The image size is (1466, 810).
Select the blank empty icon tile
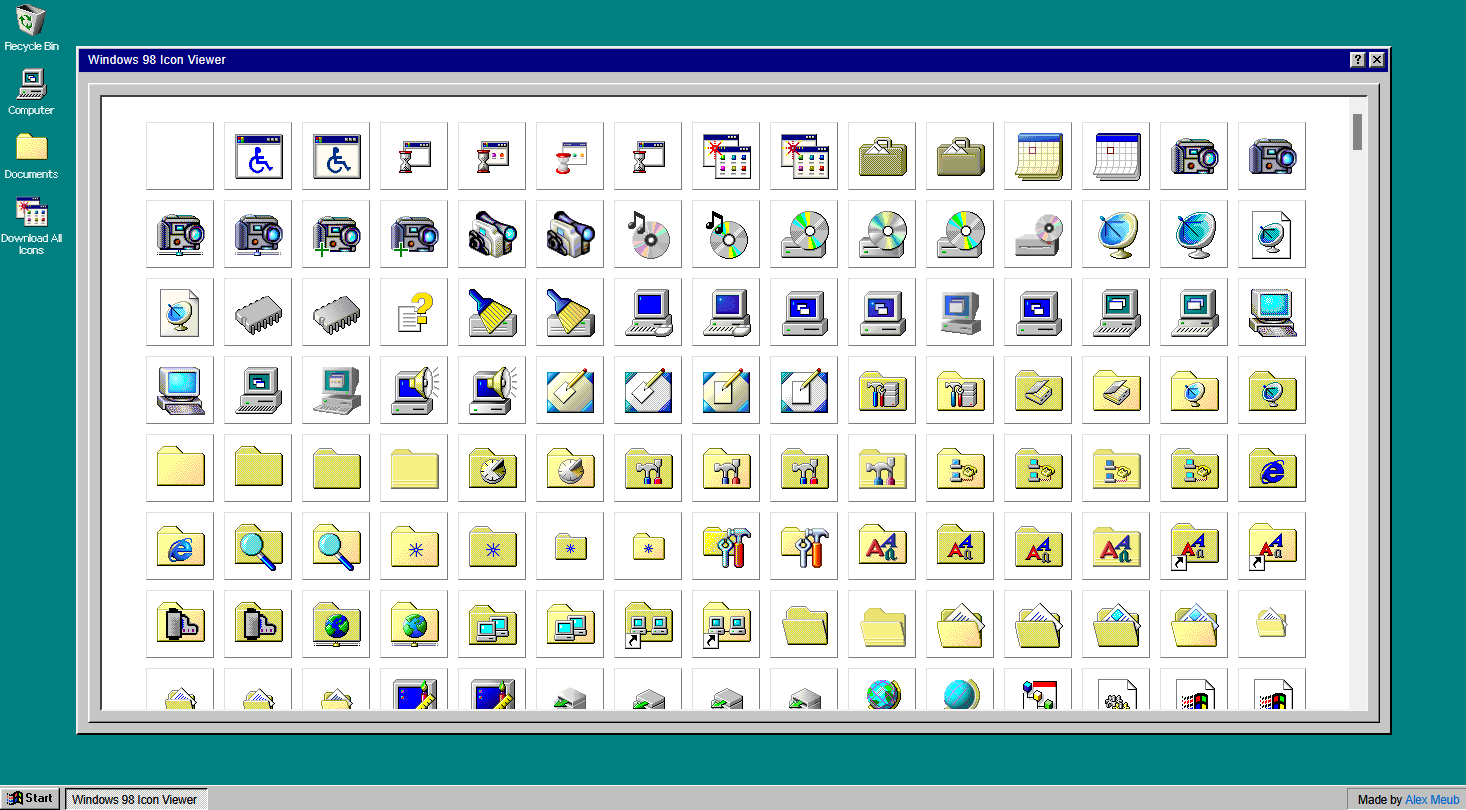179,156
